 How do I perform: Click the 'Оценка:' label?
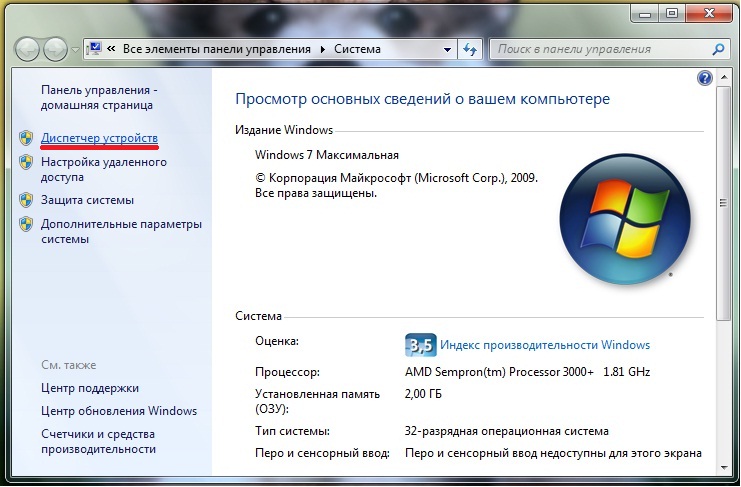point(277,341)
